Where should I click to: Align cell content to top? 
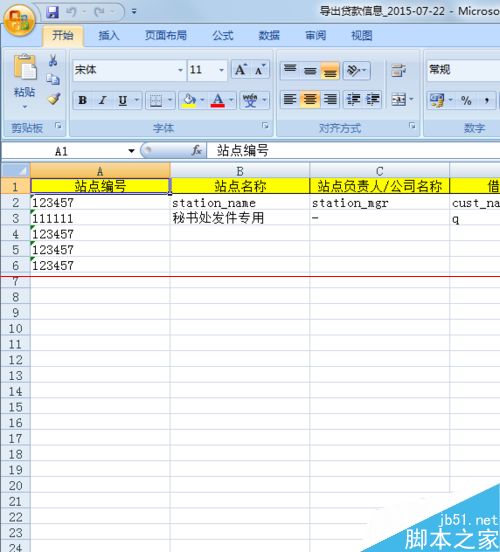[x=290, y=70]
